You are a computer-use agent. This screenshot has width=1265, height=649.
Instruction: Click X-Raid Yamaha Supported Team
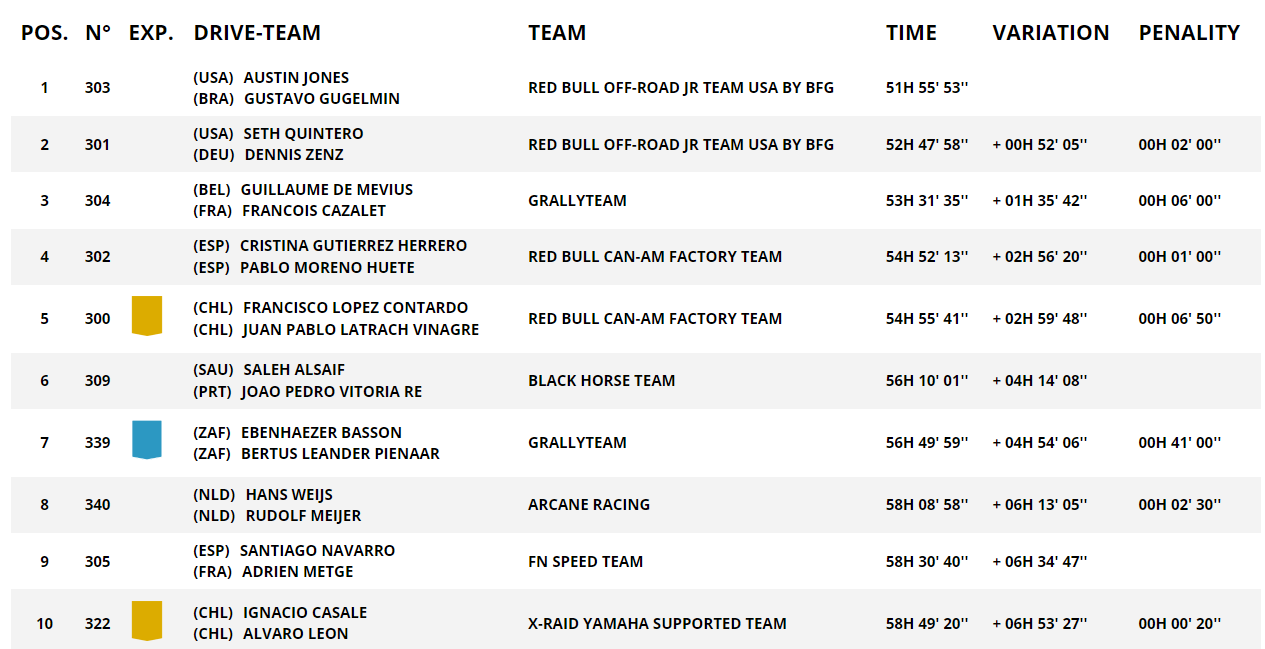click(657, 623)
